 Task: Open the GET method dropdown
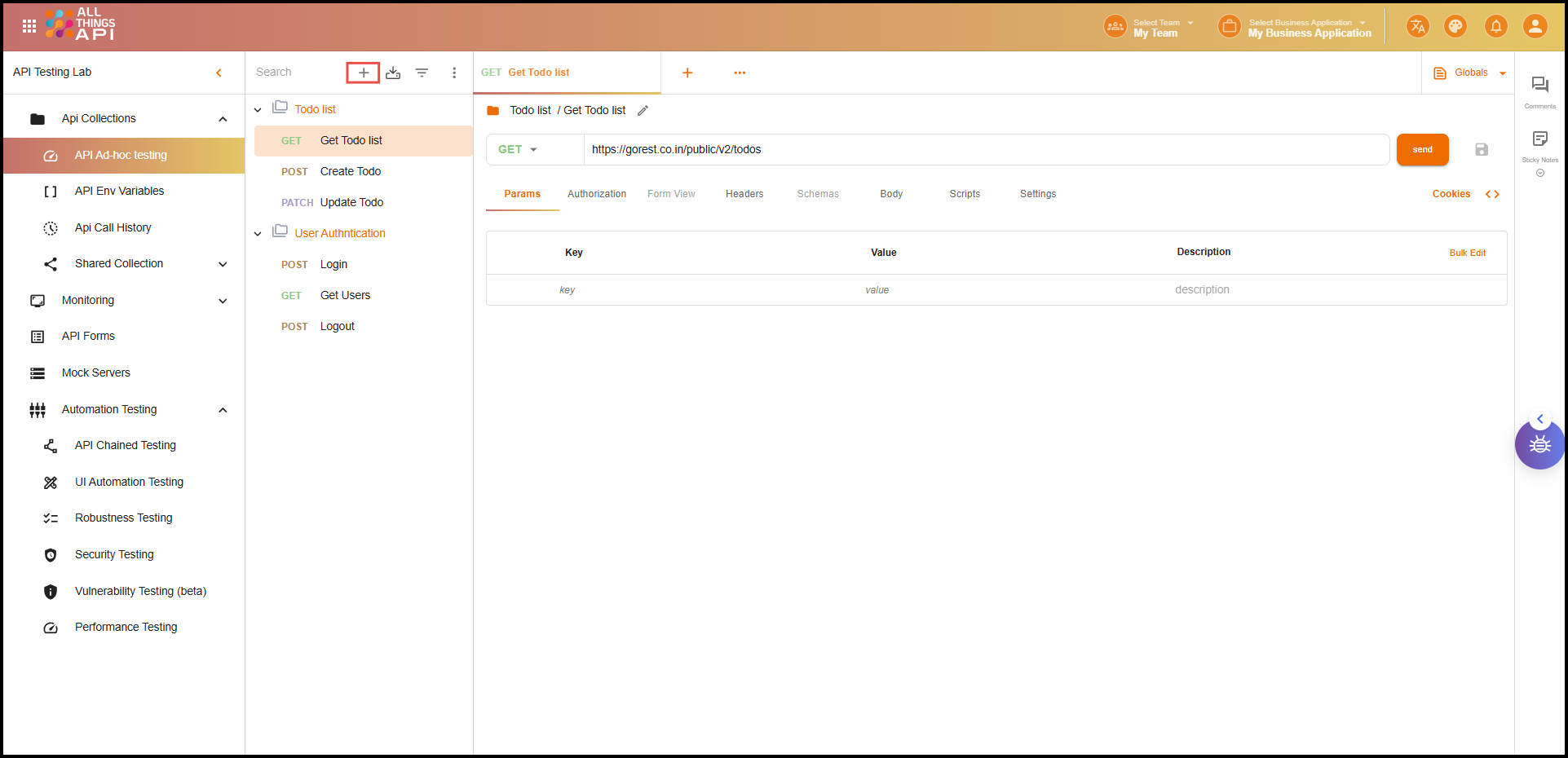tap(519, 150)
